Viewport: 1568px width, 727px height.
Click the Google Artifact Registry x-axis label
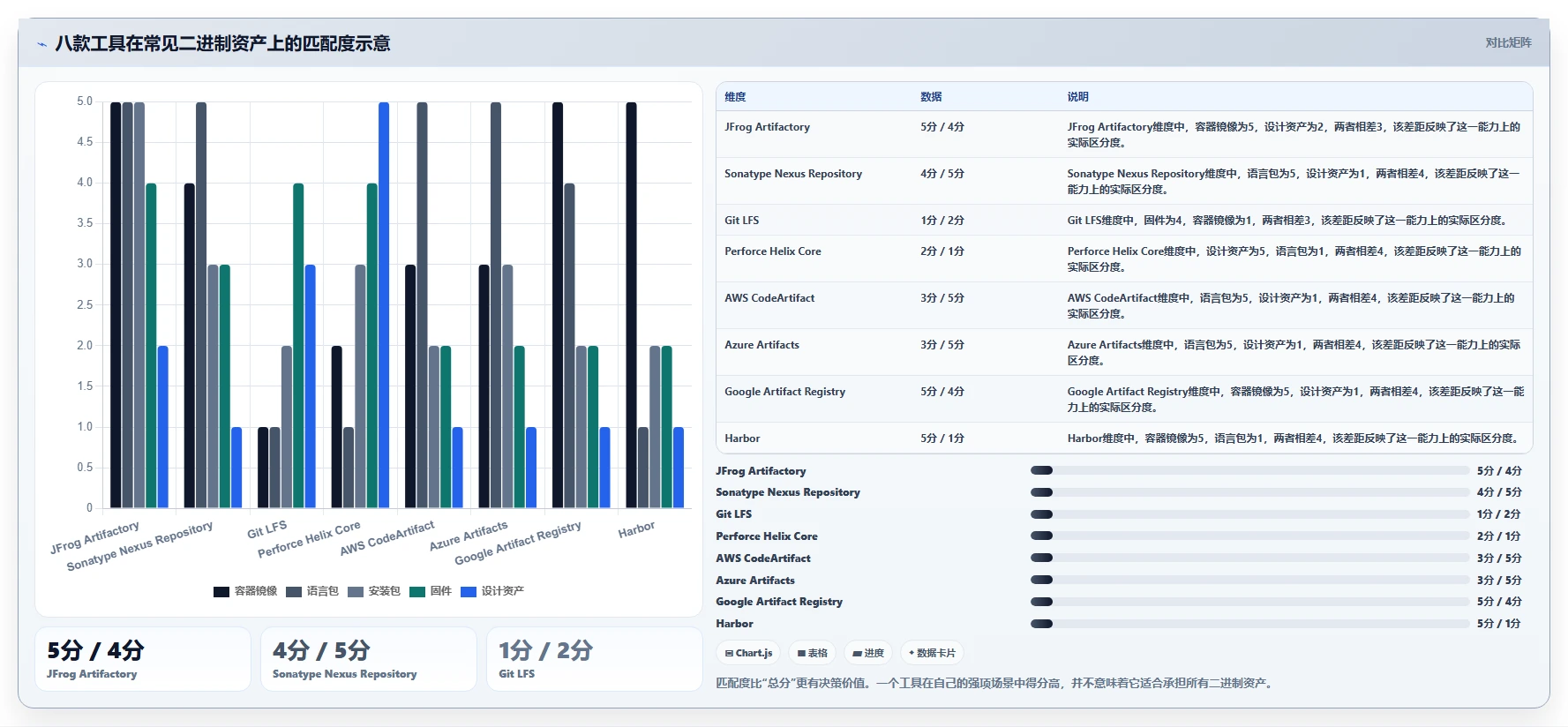(x=518, y=543)
